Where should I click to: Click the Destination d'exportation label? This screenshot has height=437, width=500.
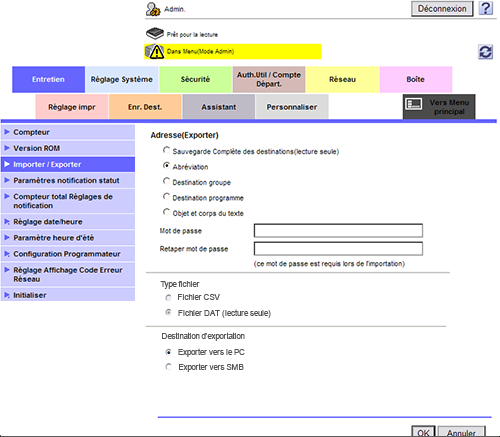[203, 336]
